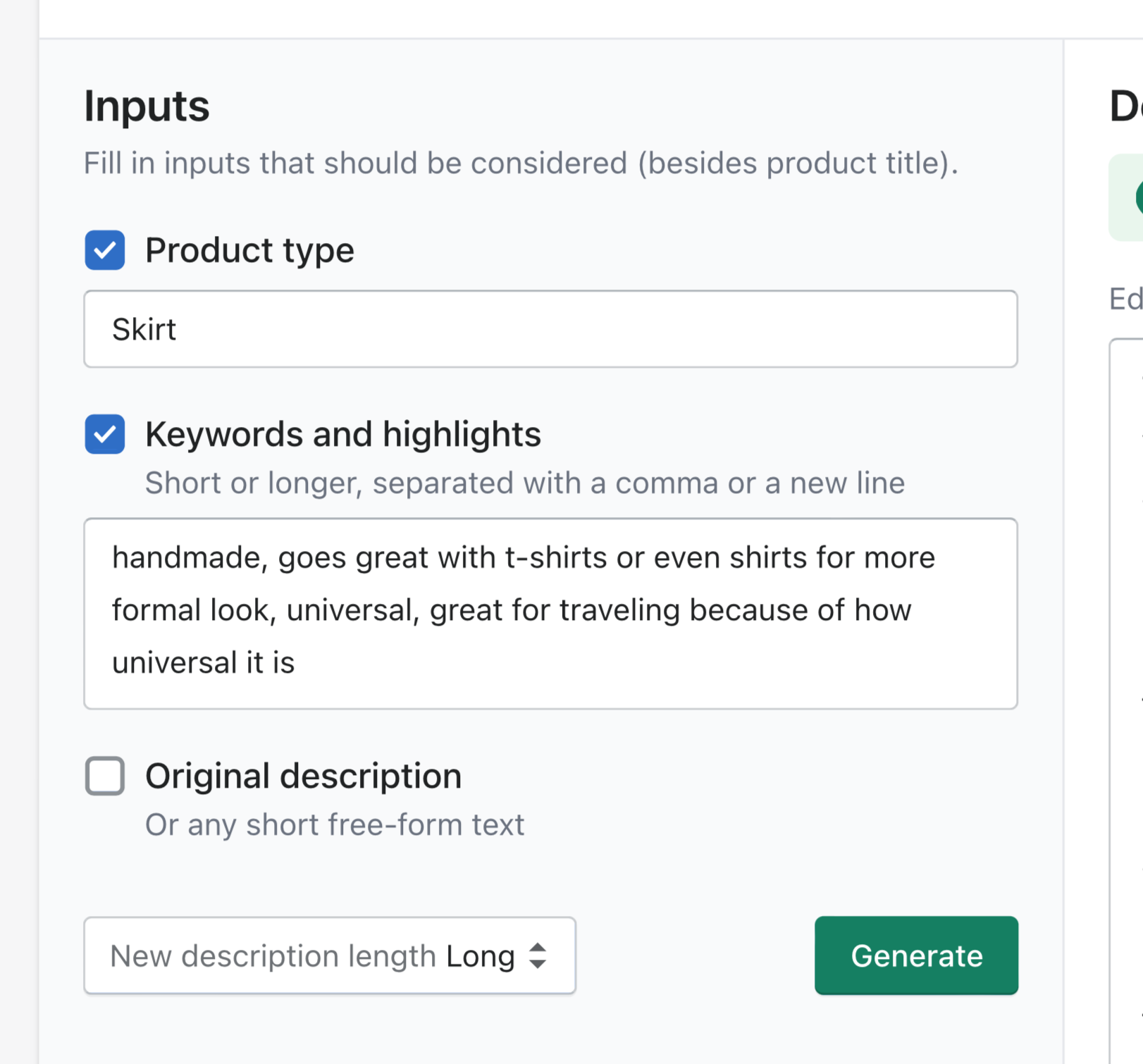Image resolution: width=1143 pixels, height=1064 pixels.
Task: Open the New description length dropdown
Action: pos(329,955)
